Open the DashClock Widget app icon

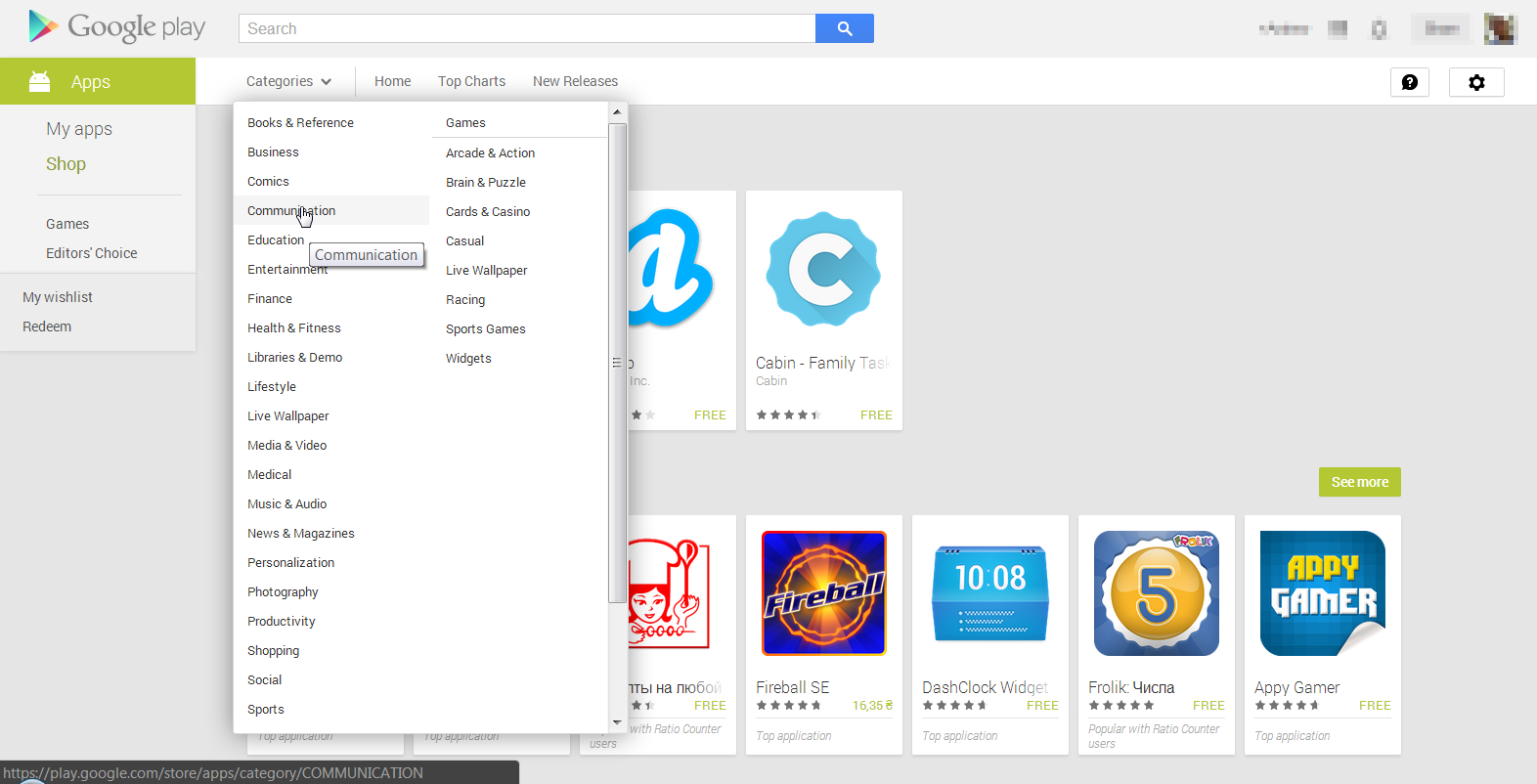(x=990, y=593)
